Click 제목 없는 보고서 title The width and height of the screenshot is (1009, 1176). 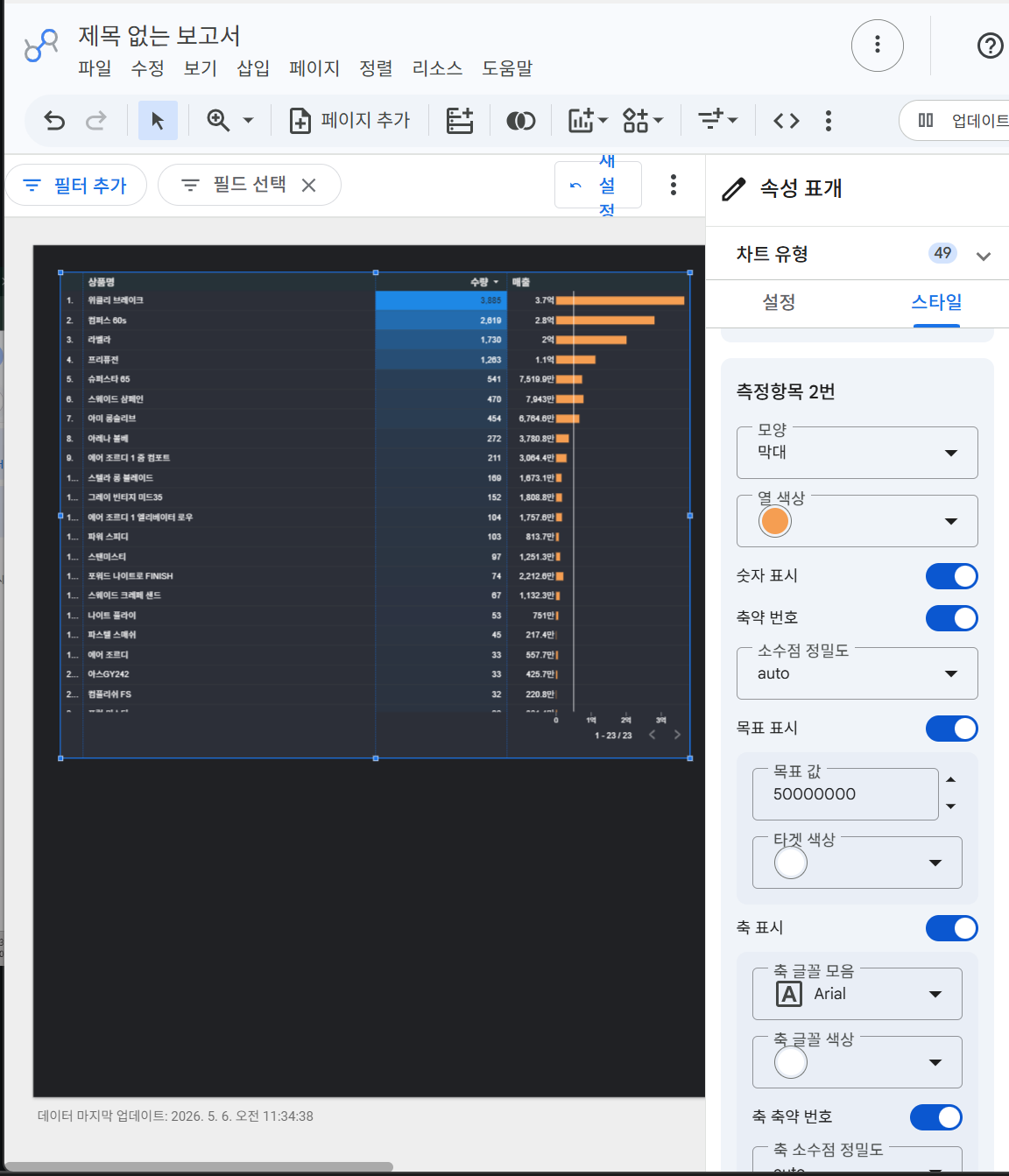[159, 35]
